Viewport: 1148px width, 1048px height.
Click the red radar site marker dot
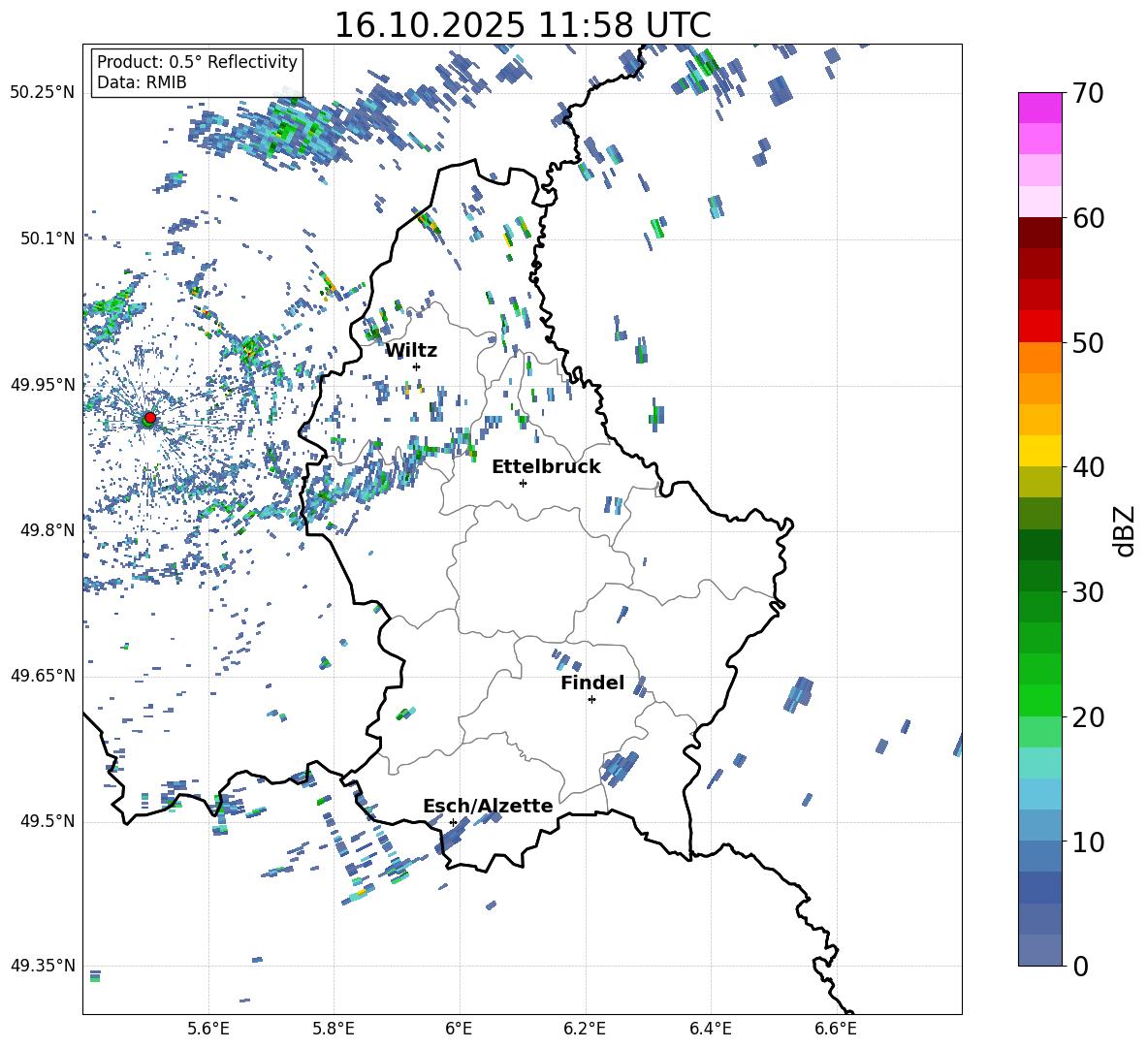[150, 417]
